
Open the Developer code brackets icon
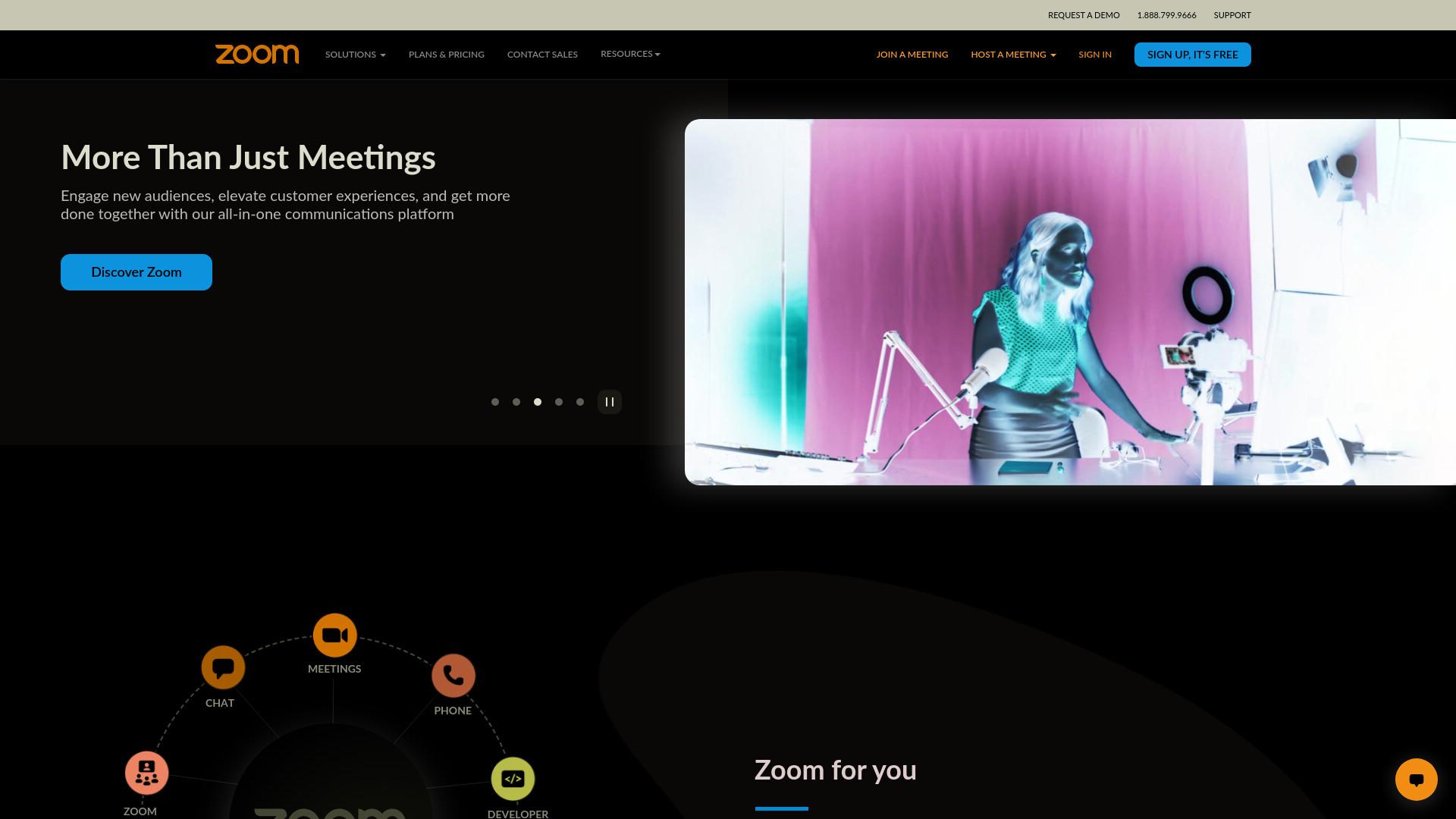[513, 779]
